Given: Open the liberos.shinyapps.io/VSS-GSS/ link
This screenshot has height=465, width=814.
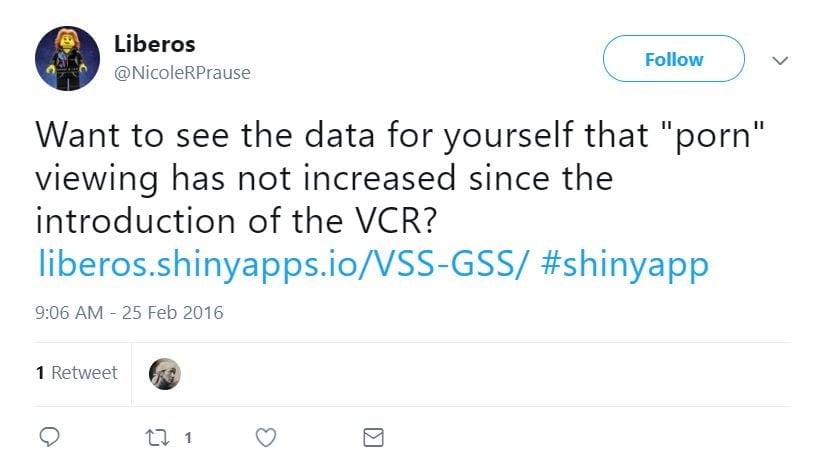Looking at the screenshot, I should [282, 264].
